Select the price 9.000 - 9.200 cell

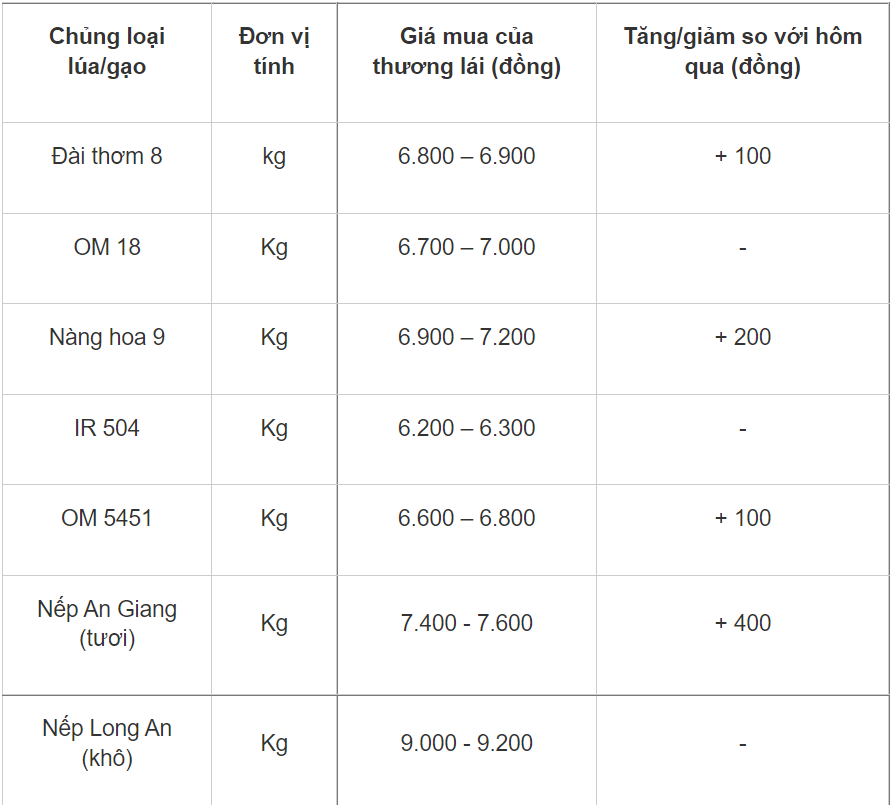click(466, 743)
